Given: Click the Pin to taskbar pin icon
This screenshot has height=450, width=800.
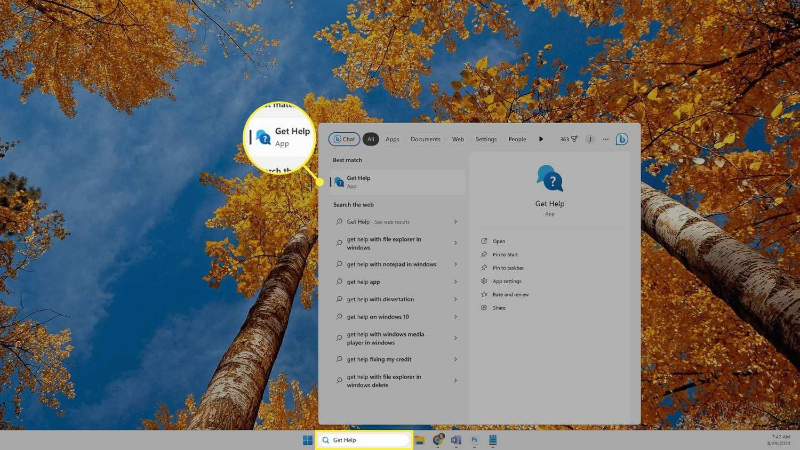Looking at the screenshot, I should (484, 267).
